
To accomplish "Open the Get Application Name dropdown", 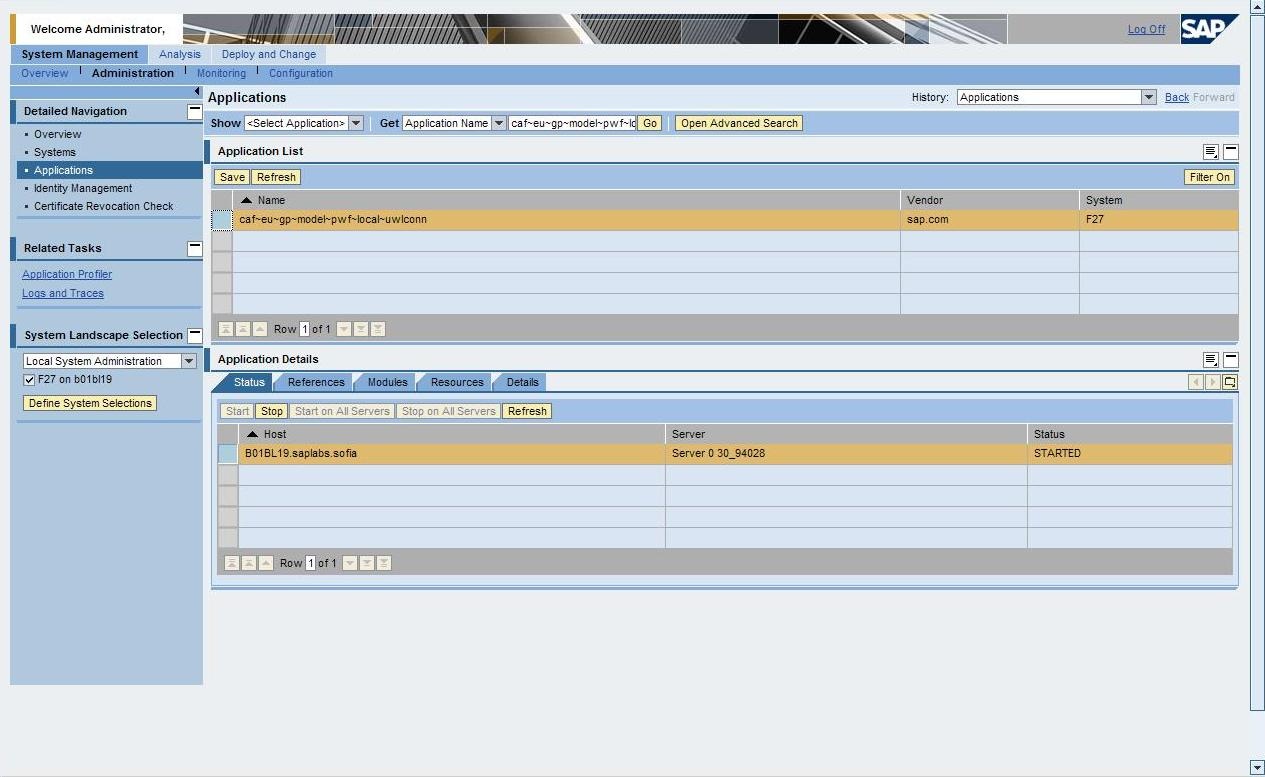I will pos(499,124).
